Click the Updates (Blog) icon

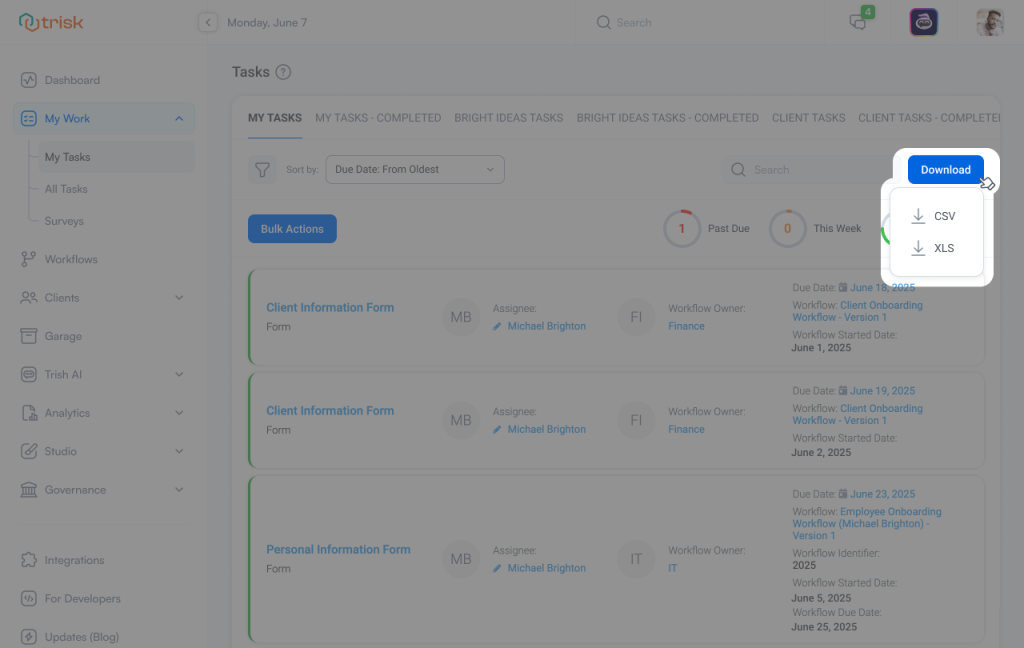tap(29, 637)
